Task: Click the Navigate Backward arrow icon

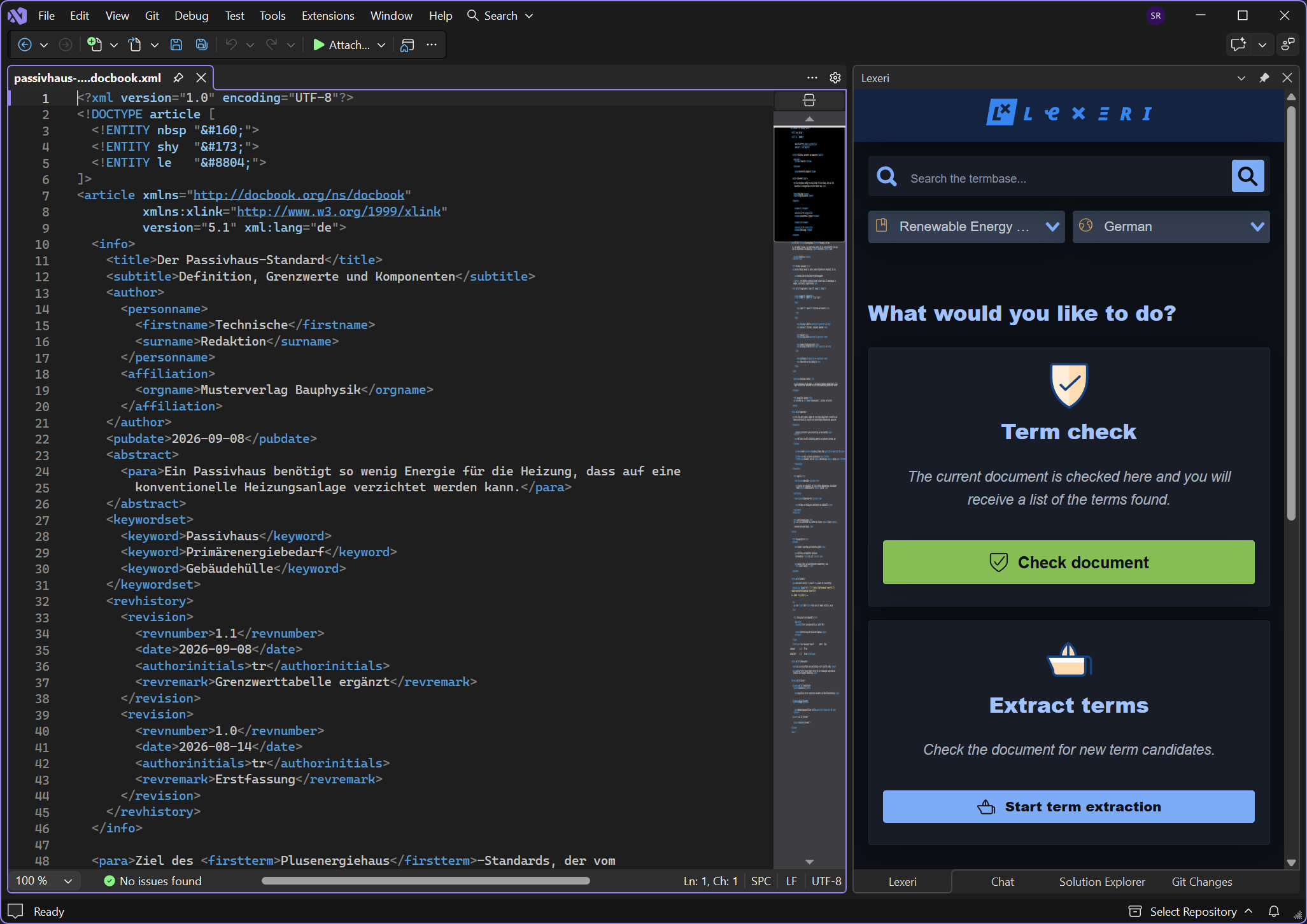Action: 25,45
